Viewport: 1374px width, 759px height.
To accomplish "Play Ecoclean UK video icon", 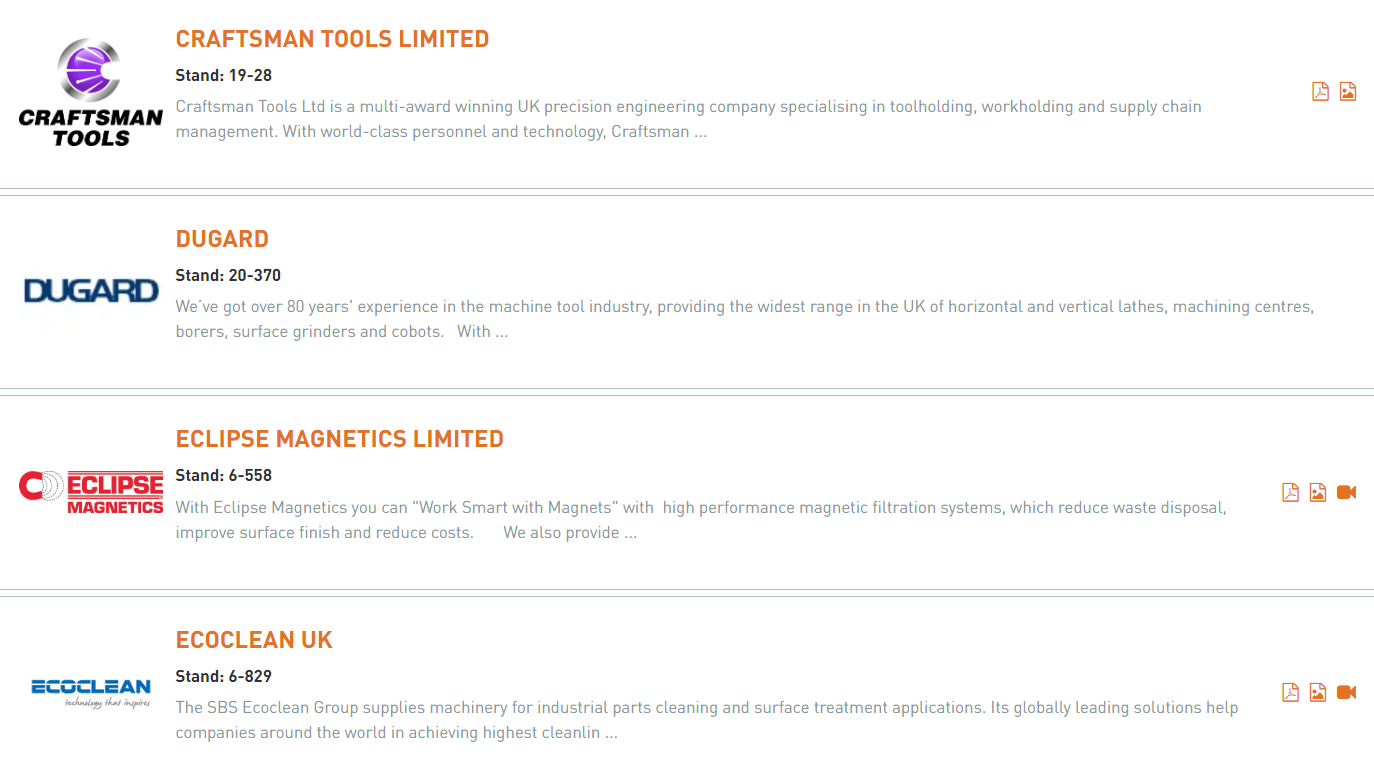I will pyautogui.click(x=1347, y=692).
